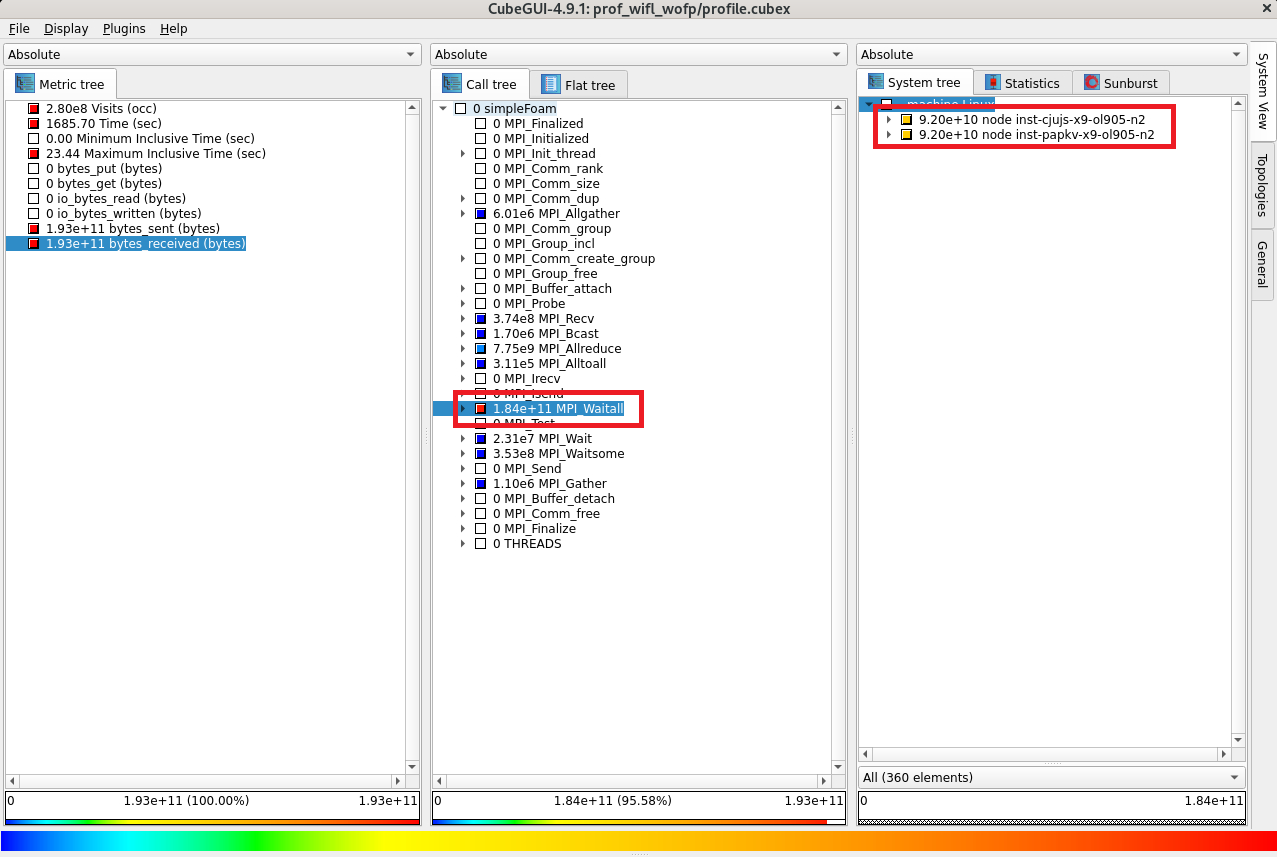This screenshot has height=857, width=1277.
Task: Open the Absolute dropdown above Metric tree
Action: pos(213,55)
